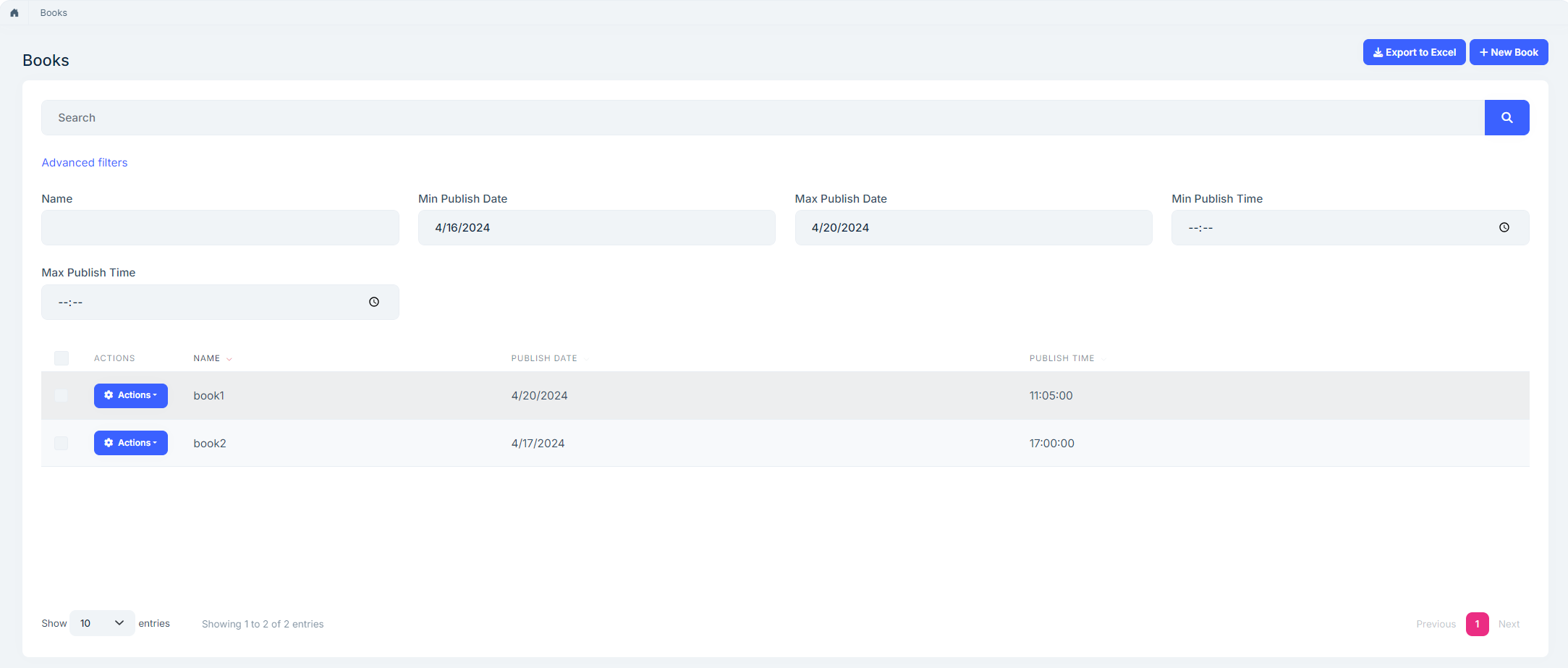This screenshot has width=1568, height=668.
Task: Click download icon on Export to Excel
Action: [x=1378, y=53]
